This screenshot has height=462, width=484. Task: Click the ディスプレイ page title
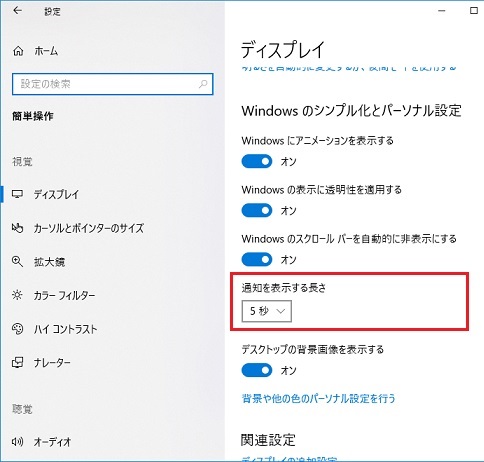(283, 50)
